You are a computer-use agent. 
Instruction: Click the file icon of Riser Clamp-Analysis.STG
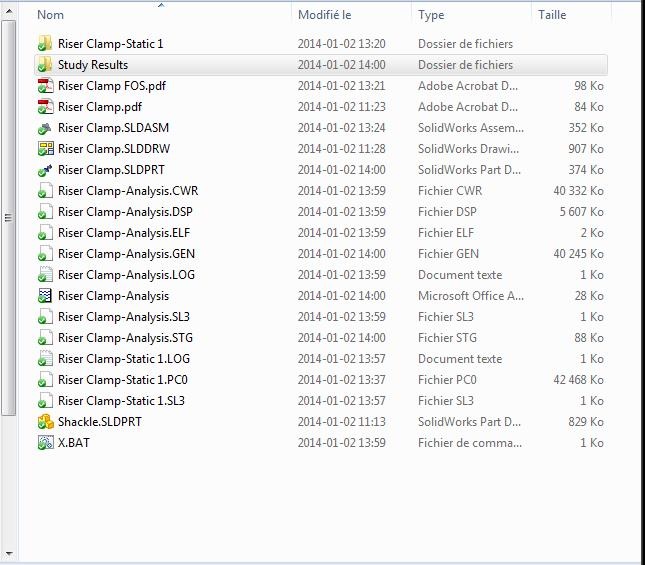click(x=45, y=338)
